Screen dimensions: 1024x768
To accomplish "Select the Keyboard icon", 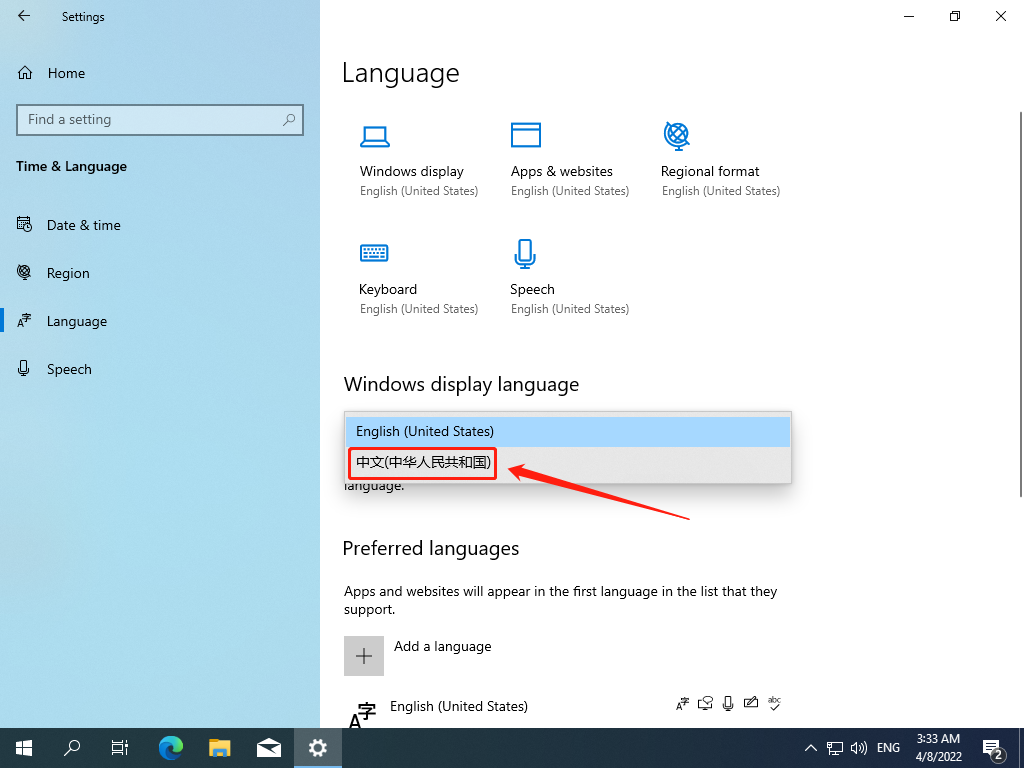I will [x=375, y=253].
